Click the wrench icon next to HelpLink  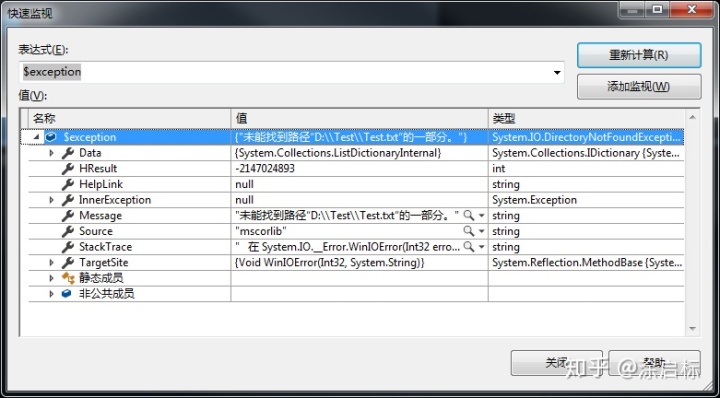pos(68,184)
